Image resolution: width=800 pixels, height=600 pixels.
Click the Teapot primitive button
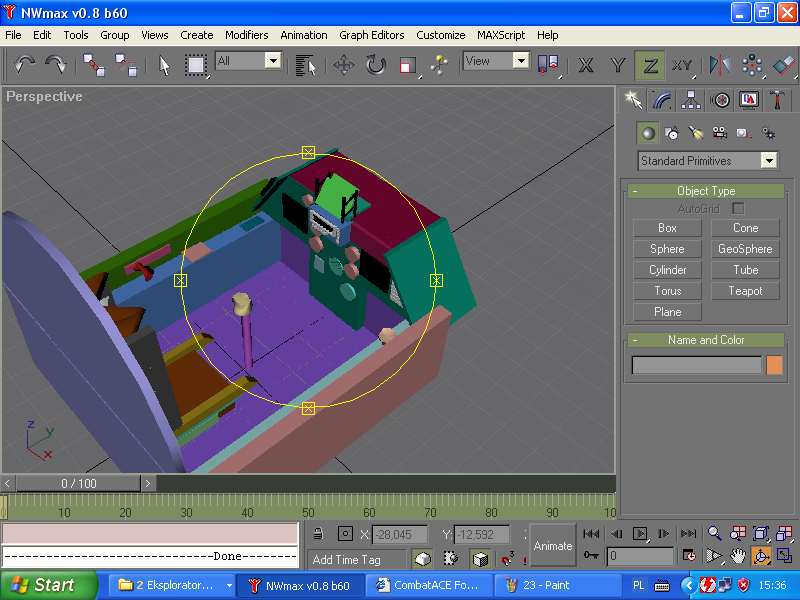745,291
